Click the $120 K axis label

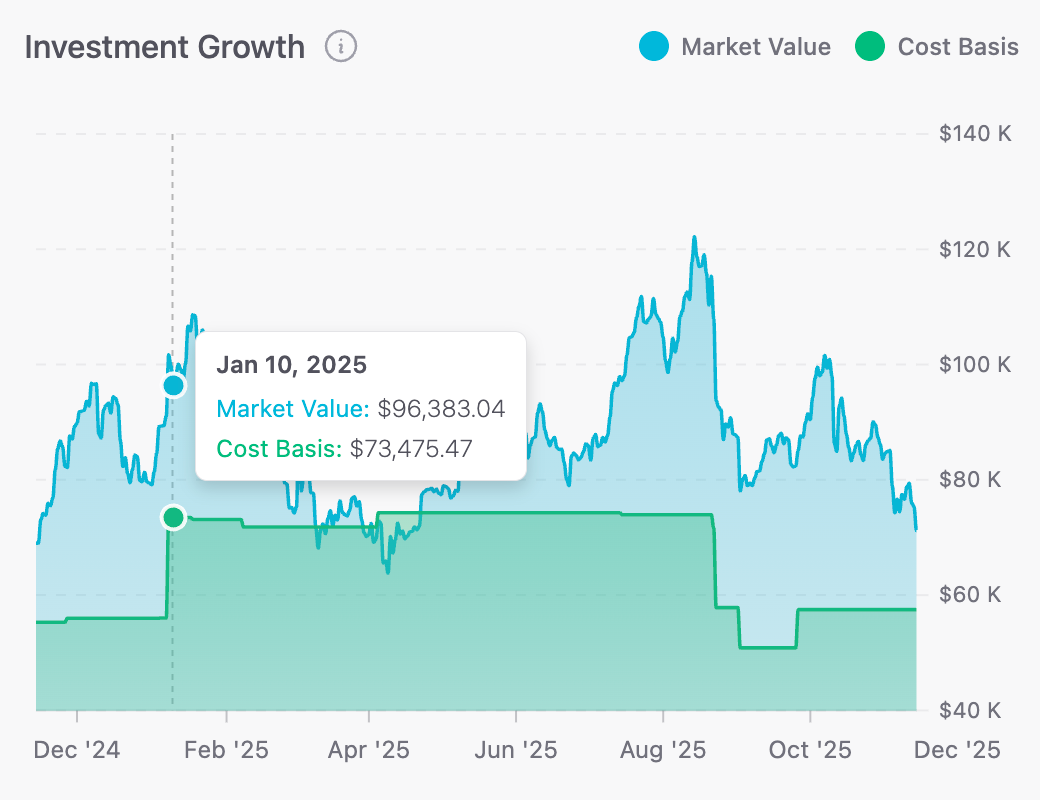coord(974,250)
